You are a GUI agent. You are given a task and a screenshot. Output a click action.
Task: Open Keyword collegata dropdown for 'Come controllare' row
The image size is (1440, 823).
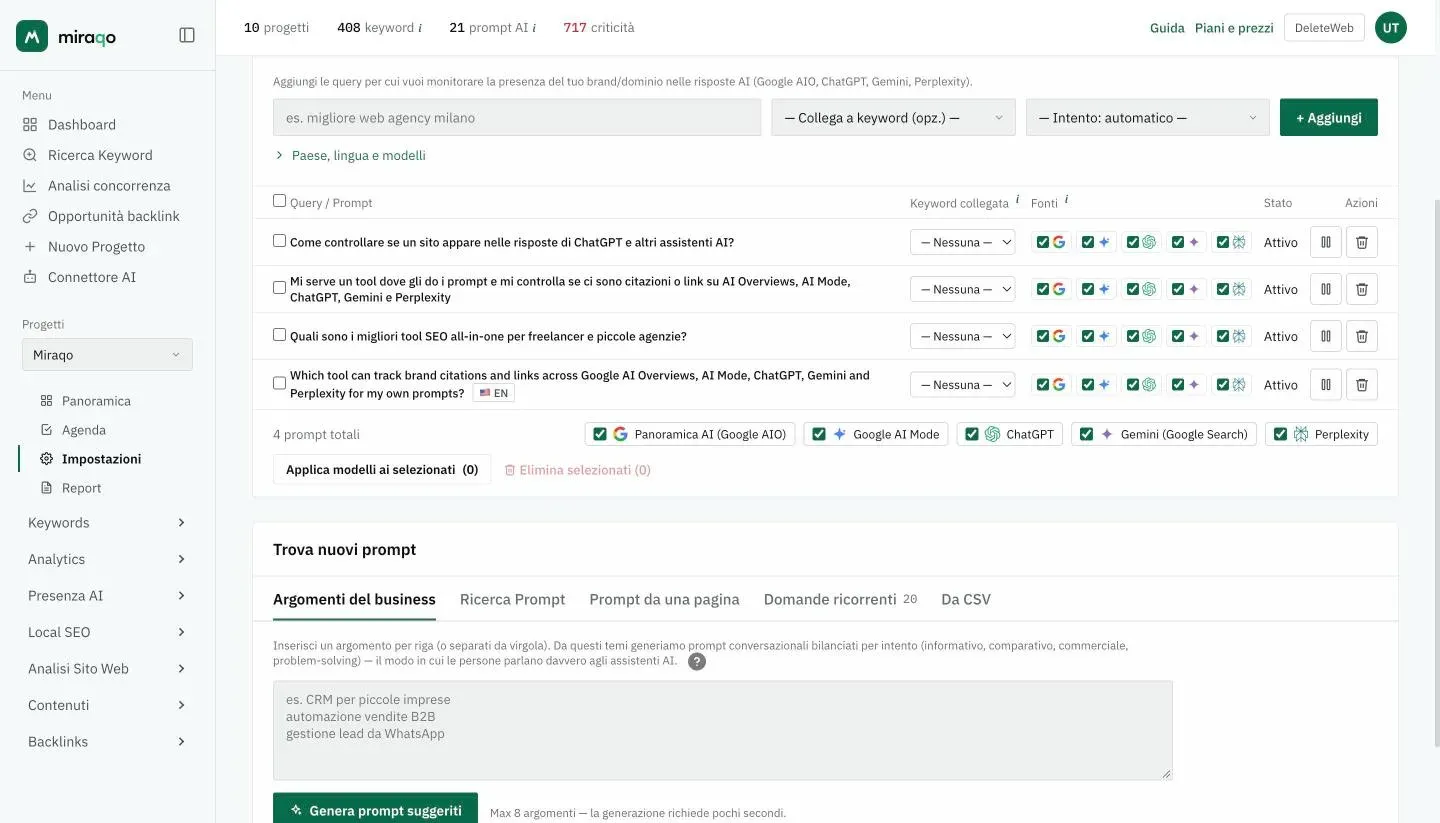tap(962, 242)
